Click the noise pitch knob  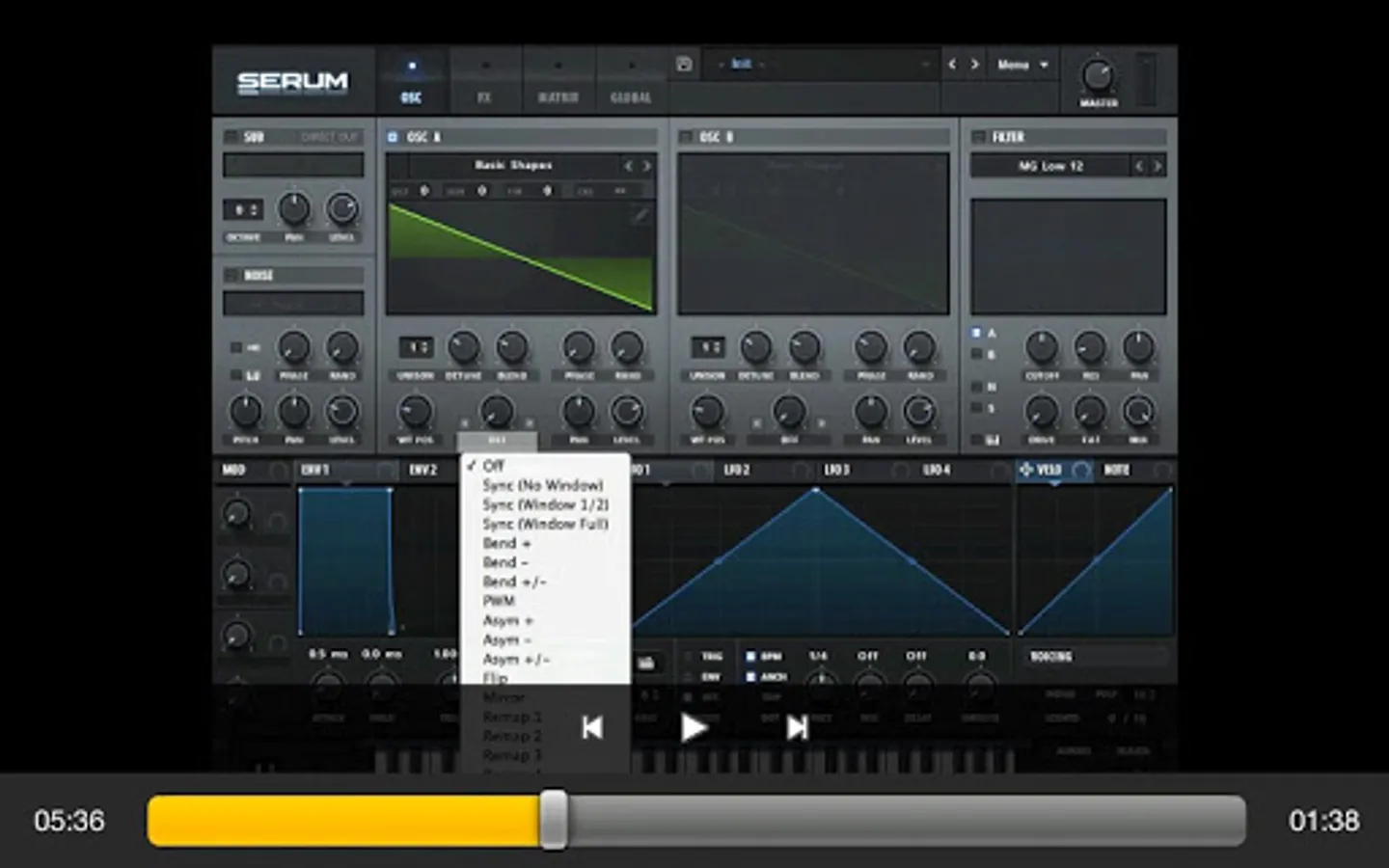click(x=246, y=412)
